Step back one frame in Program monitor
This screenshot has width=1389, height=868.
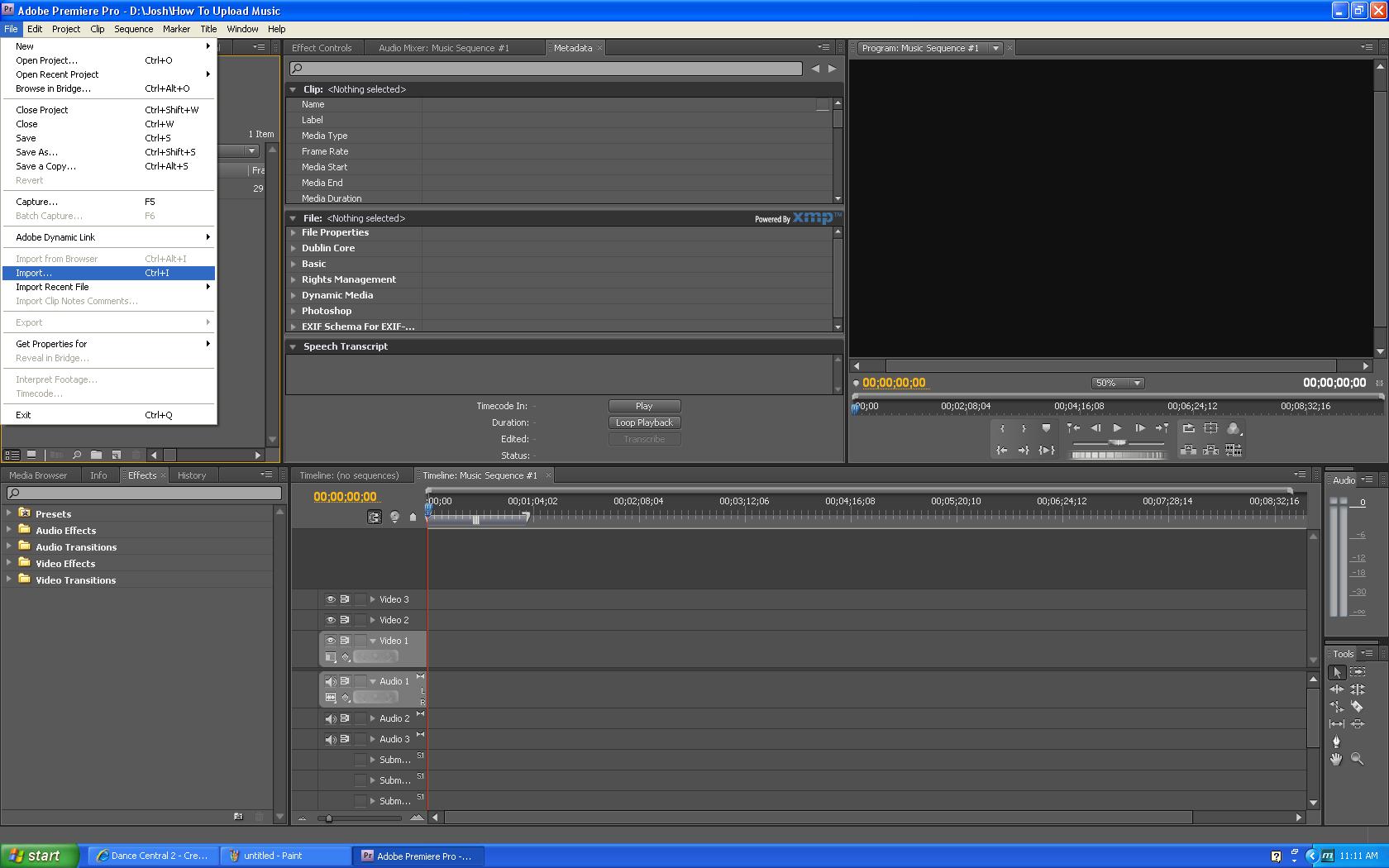pos(1095,428)
